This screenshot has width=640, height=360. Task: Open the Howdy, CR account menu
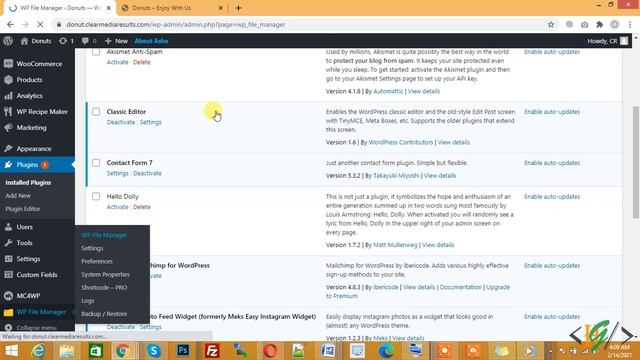[607, 41]
